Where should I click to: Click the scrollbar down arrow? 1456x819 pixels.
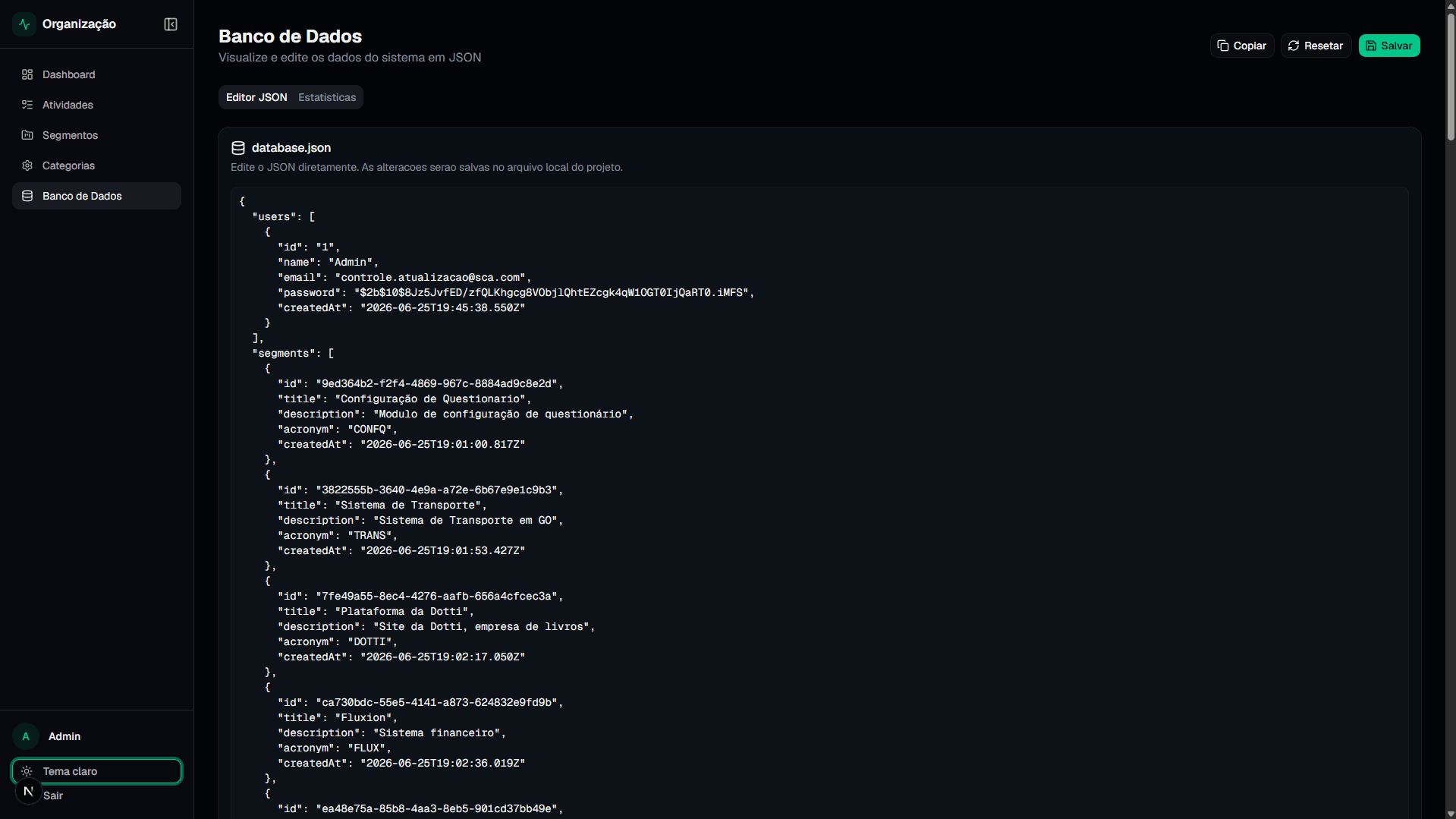click(x=1451, y=814)
